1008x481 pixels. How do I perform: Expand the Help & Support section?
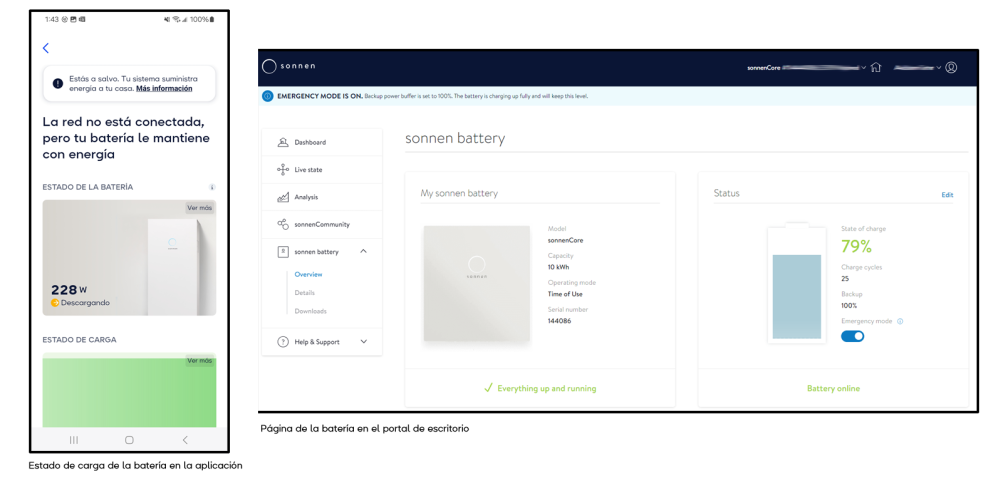coord(363,342)
